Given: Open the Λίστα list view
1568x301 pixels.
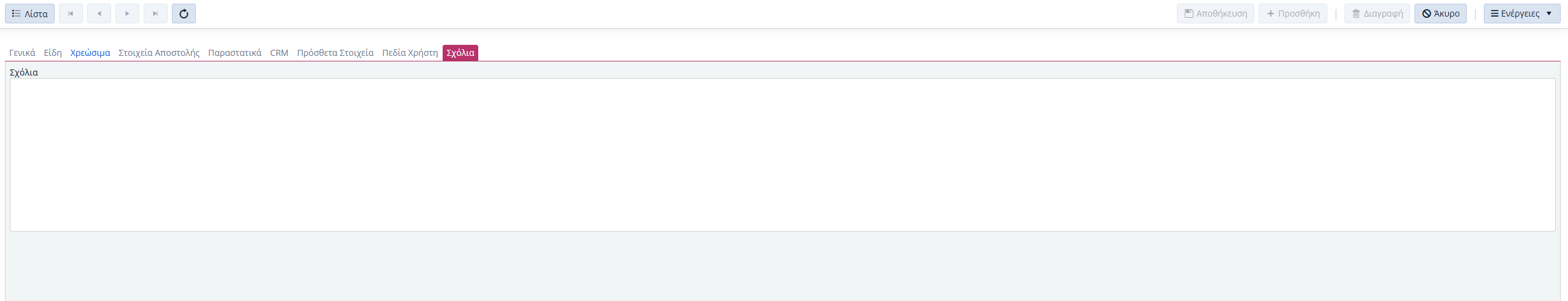Looking at the screenshot, I should pos(29,14).
